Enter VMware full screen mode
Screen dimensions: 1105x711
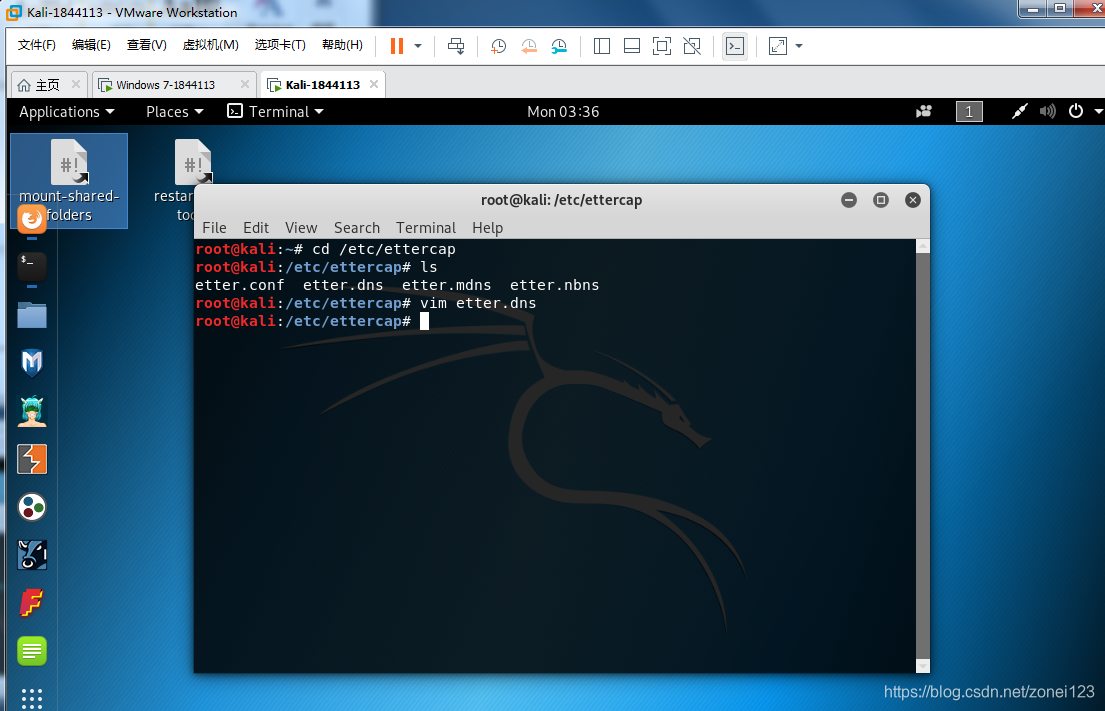click(x=662, y=46)
